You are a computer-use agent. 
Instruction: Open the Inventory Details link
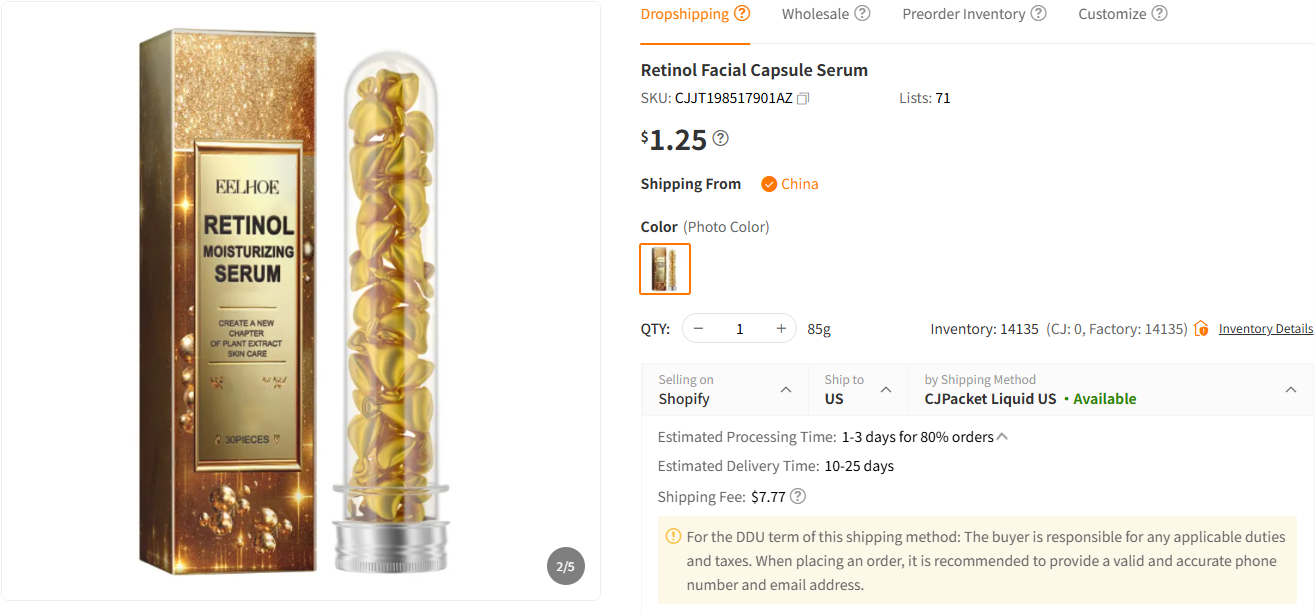click(1265, 329)
